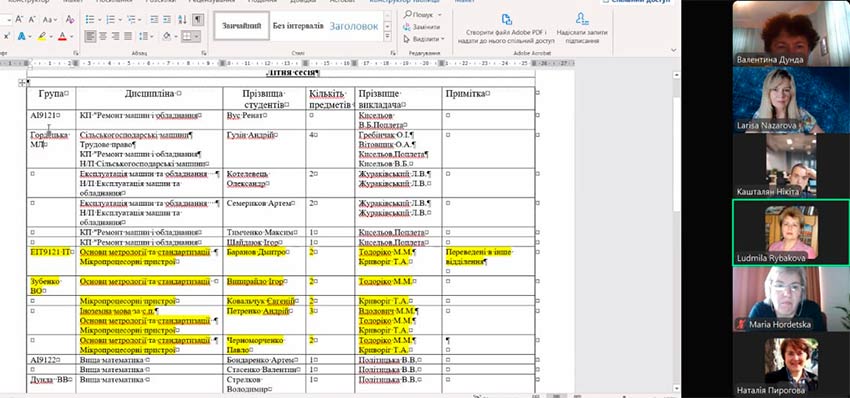Open the Пошук search dropdown arrow
Image resolution: width=850 pixels, height=398 pixels.
click(440, 15)
